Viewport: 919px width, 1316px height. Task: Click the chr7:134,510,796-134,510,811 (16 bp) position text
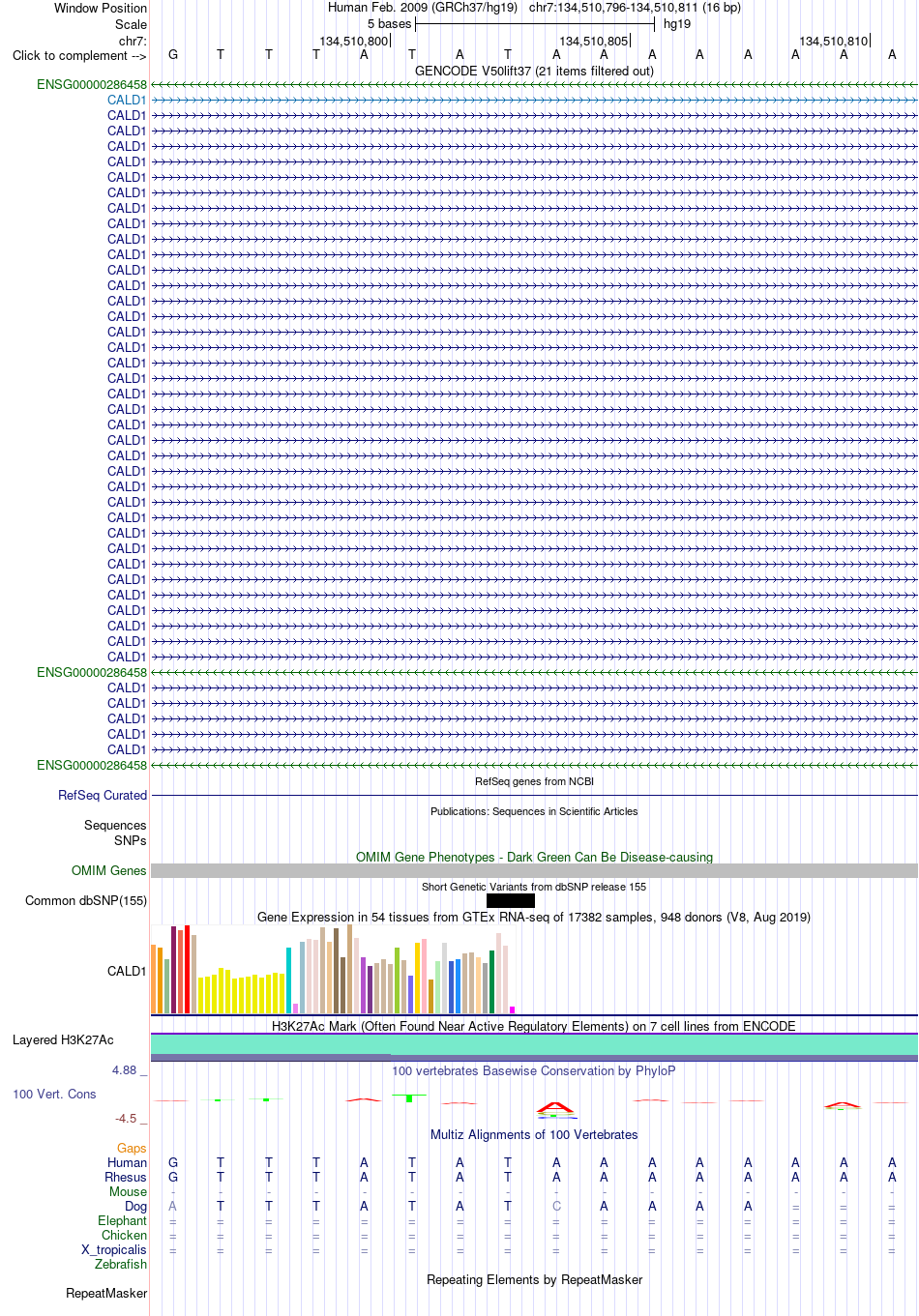tap(635, 8)
